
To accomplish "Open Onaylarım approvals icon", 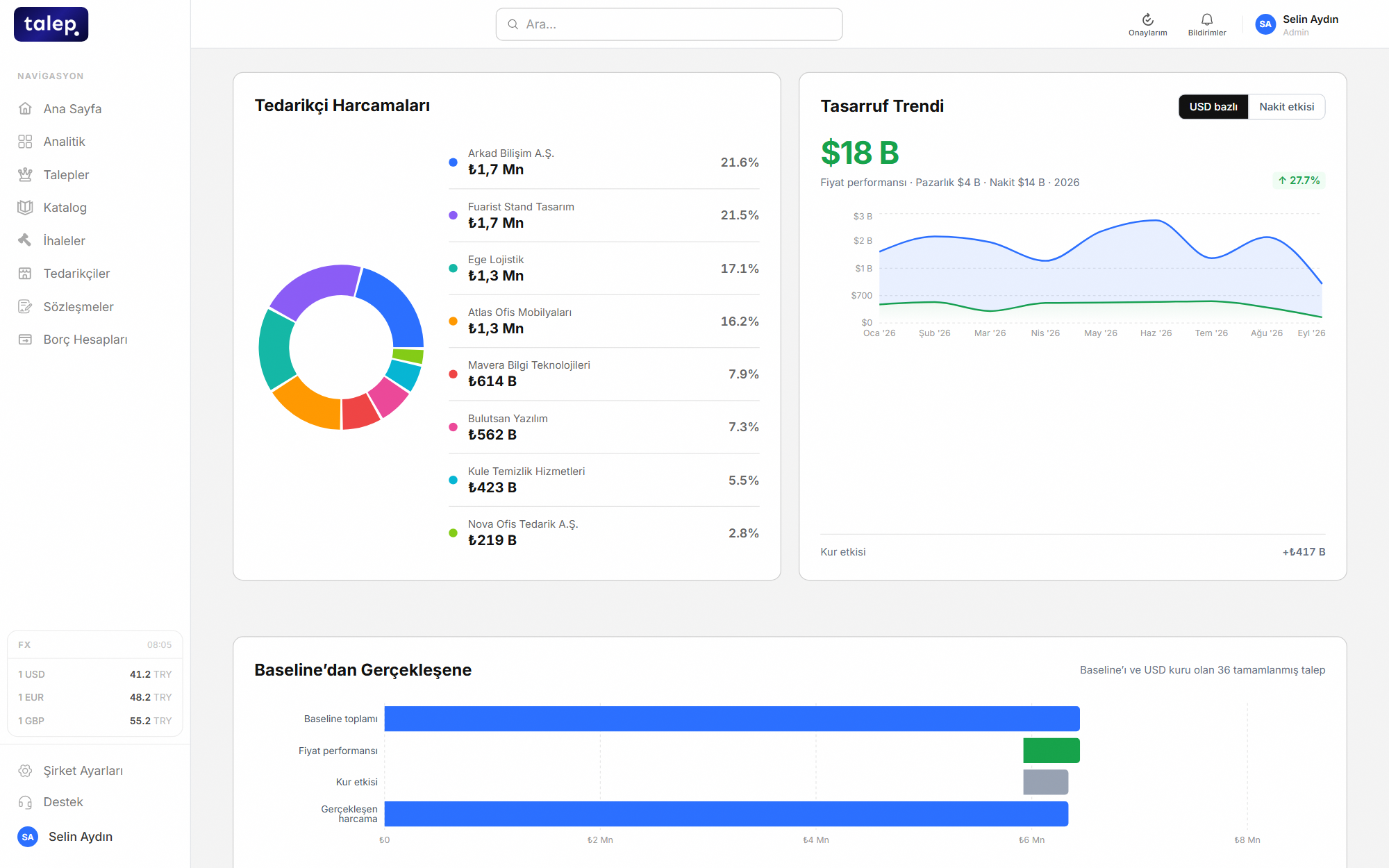I will point(1147,19).
